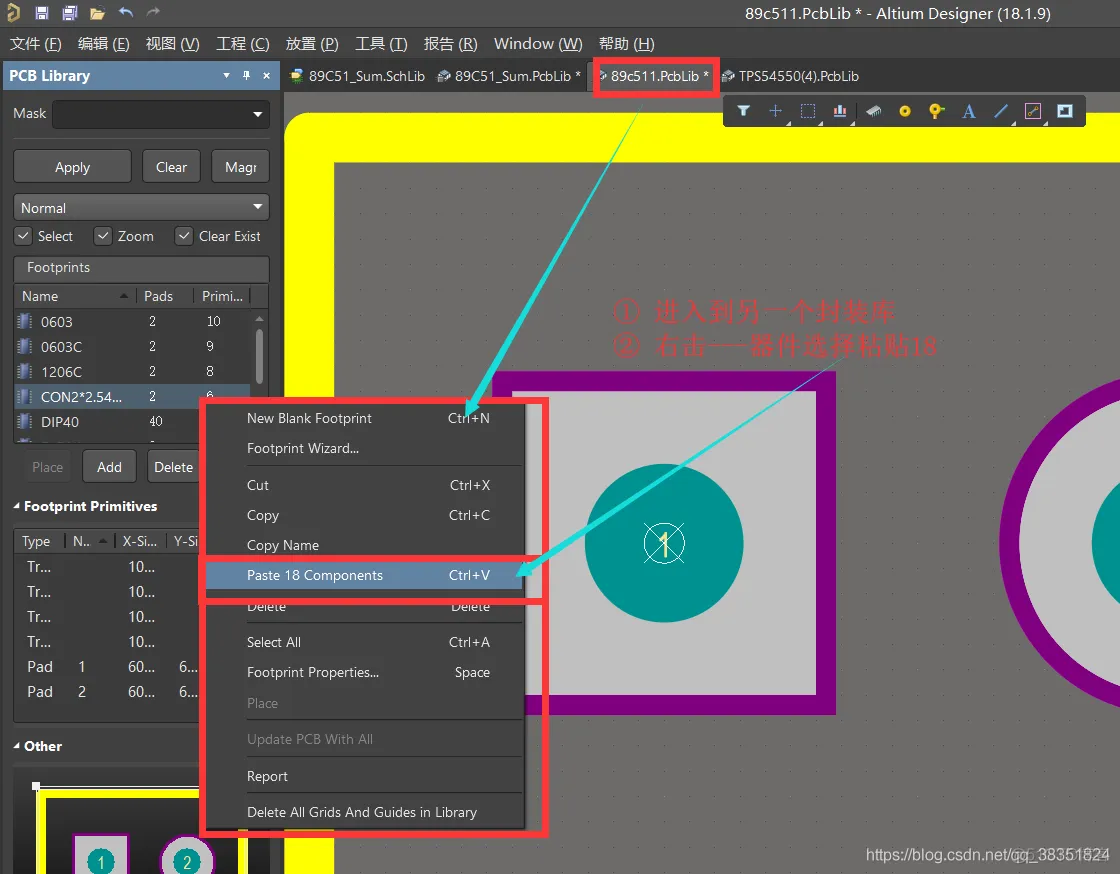Select the move objects cross tool

(775, 111)
